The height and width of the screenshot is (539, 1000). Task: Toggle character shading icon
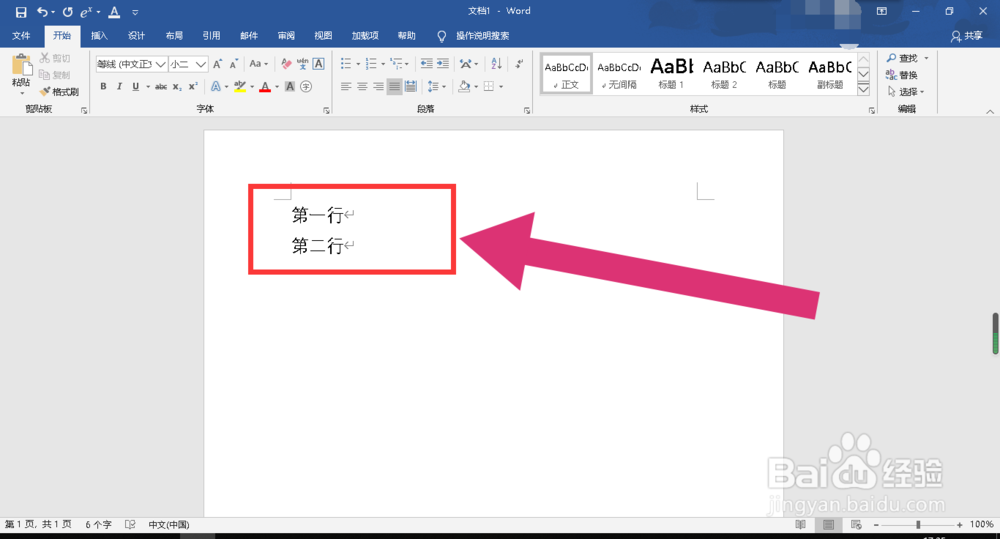point(290,87)
